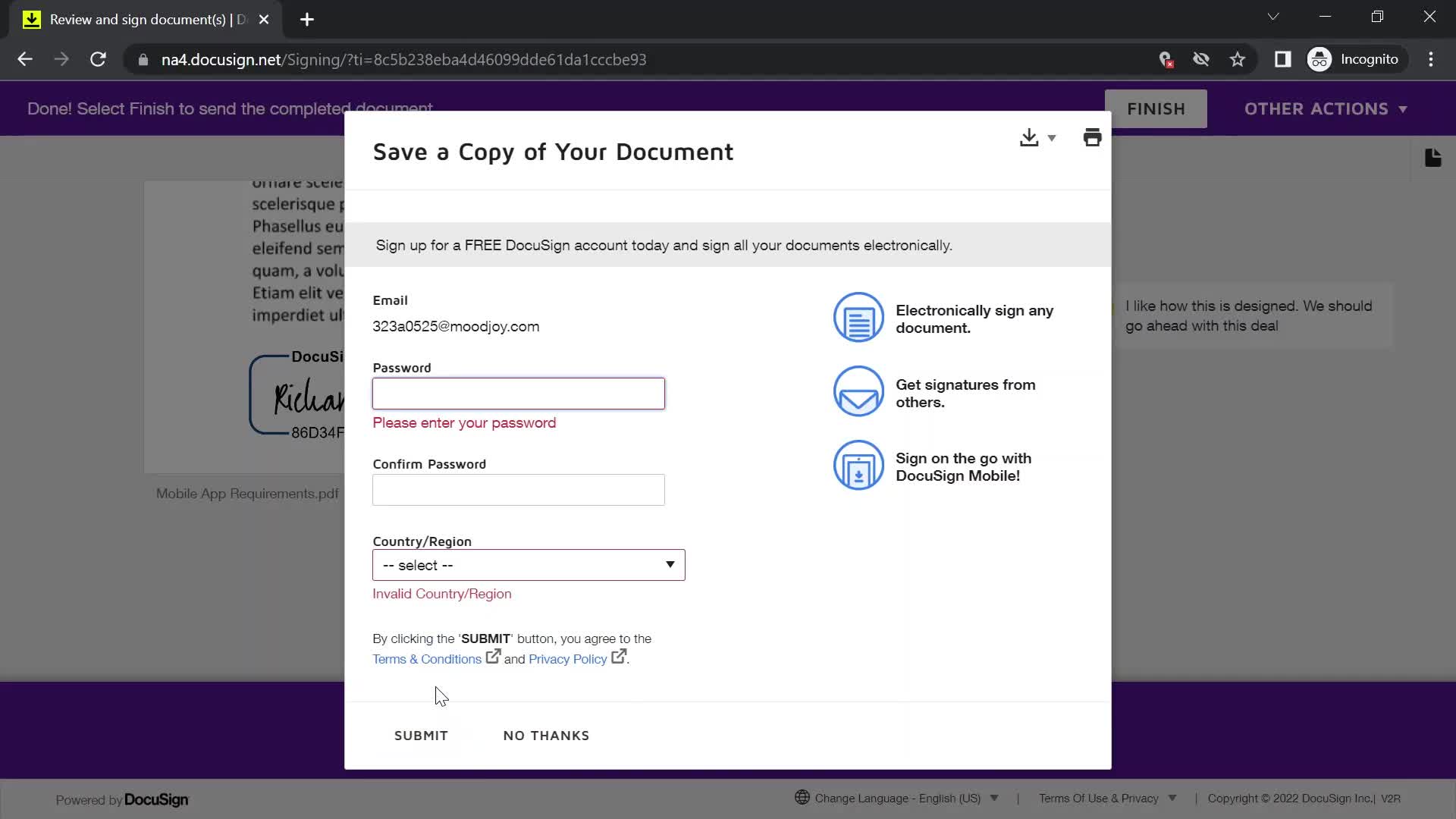Expand the Country/Region dropdown
The image size is (1456, 819).
tap(529, 565)
